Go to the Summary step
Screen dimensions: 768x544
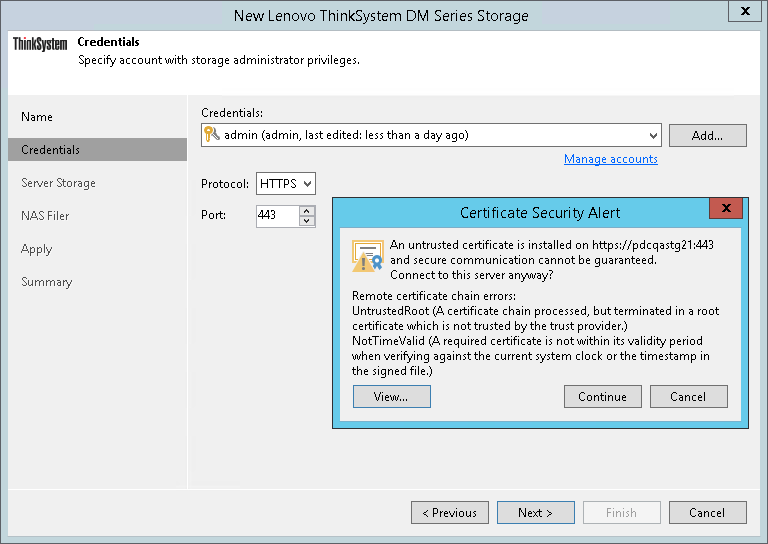pos(47,282)
